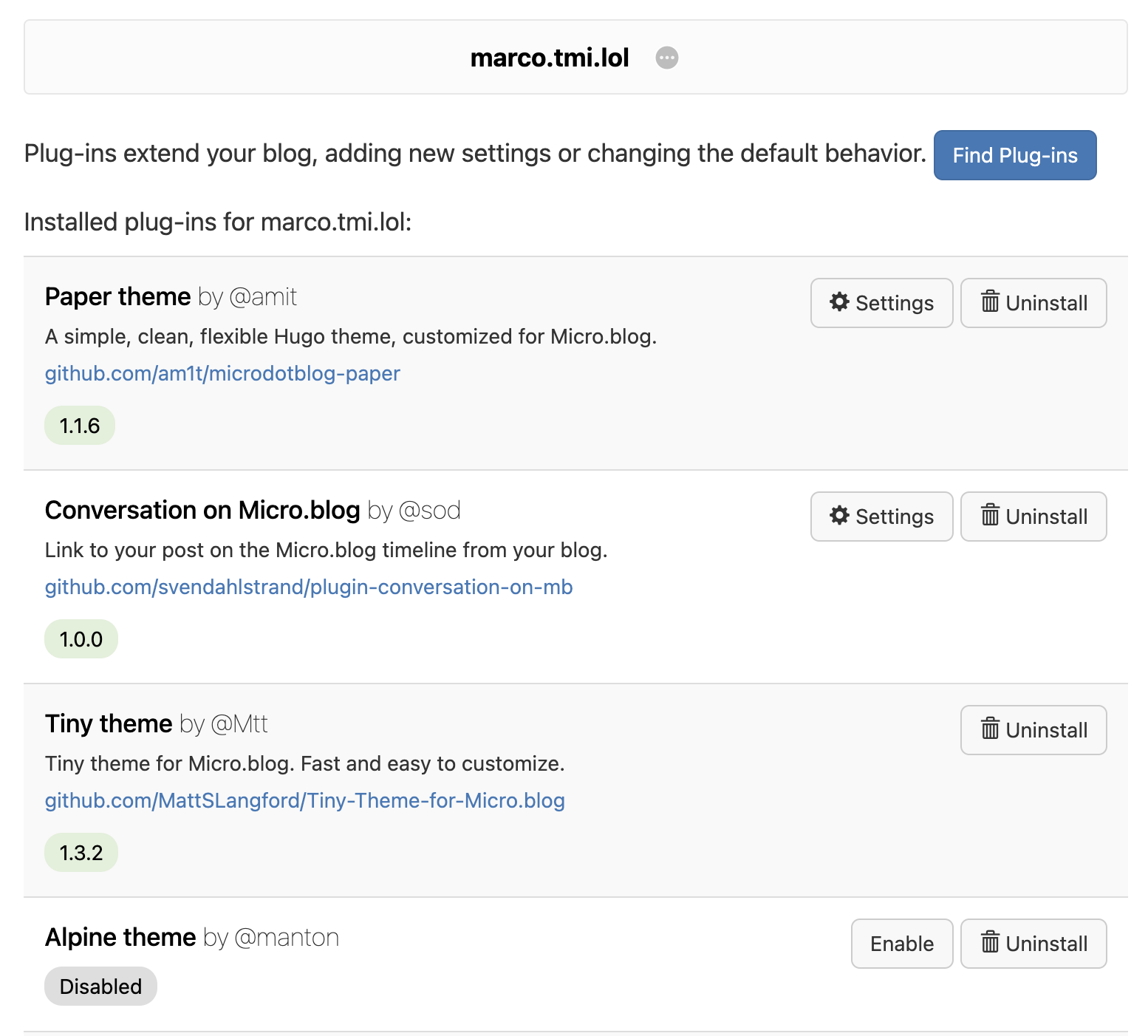This screenshot has height=1036, width=1148.
Task: Click the 1.3.2 version badge
Action: pos(81,853)
